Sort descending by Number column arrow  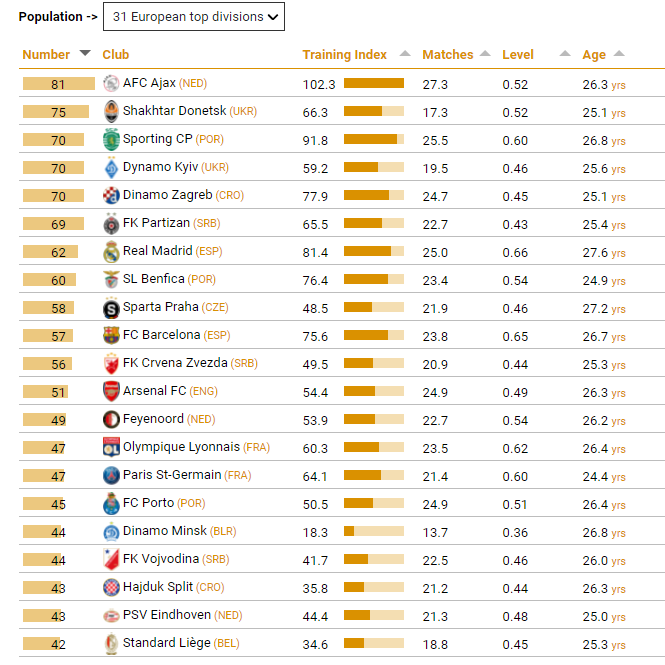click(85, 54)
